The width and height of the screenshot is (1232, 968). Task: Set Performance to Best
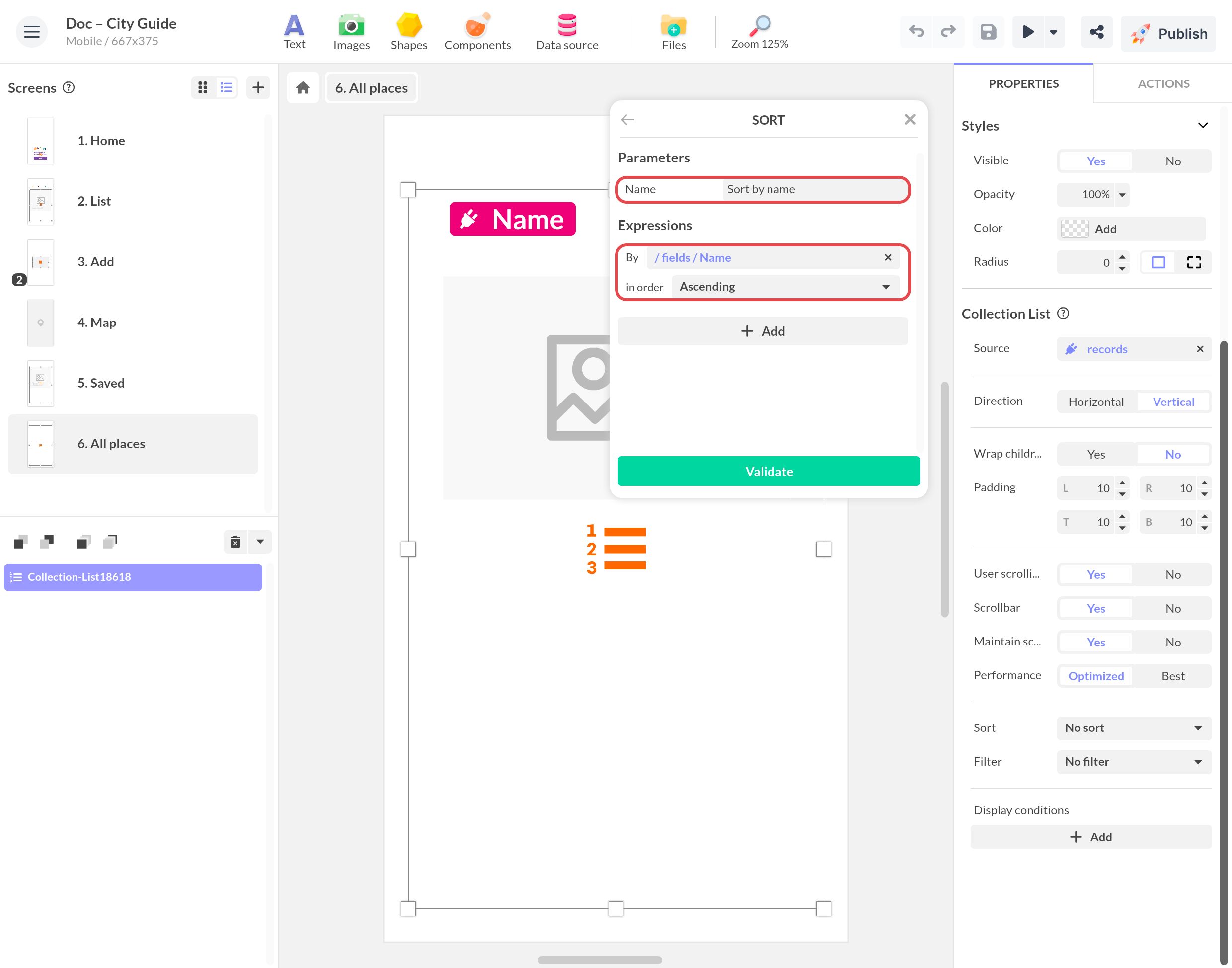(x=1172, y=676)
